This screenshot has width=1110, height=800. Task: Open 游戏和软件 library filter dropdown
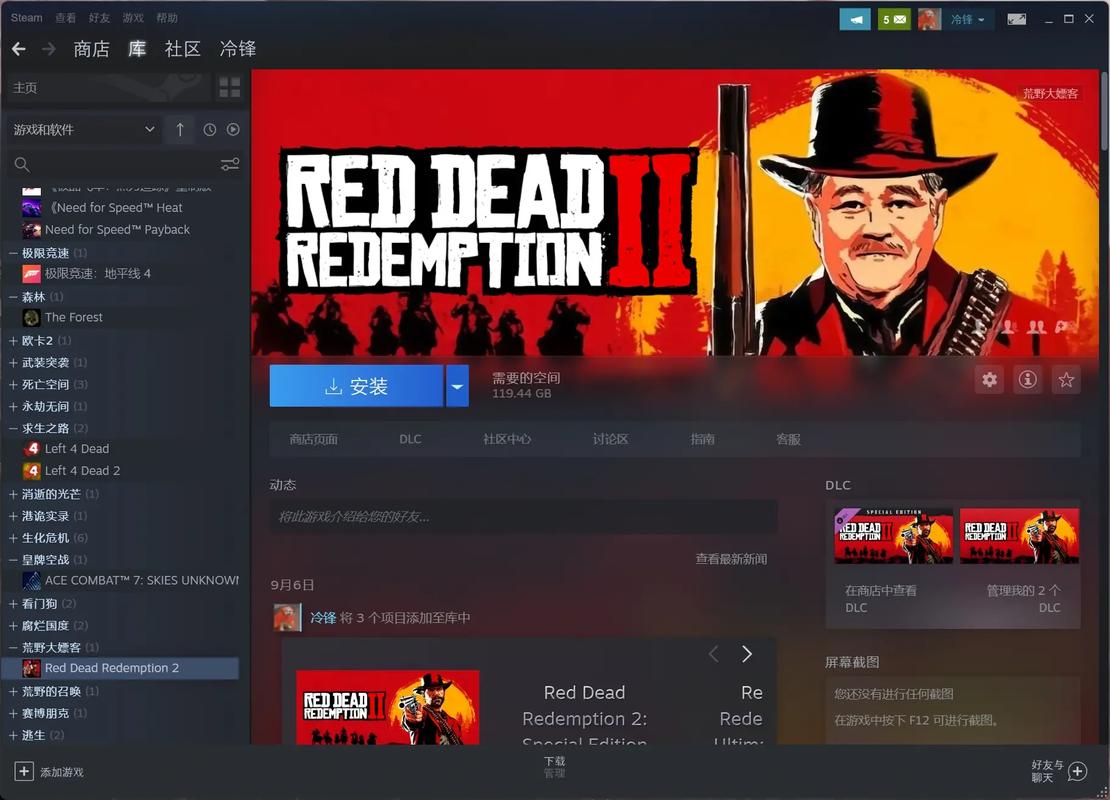point(84,130)
